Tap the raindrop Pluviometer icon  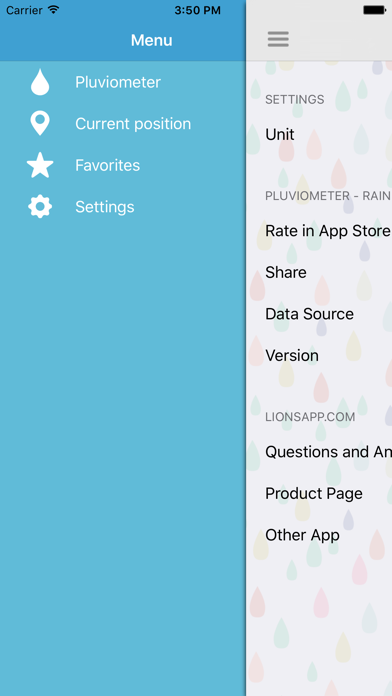coord(40,82)
